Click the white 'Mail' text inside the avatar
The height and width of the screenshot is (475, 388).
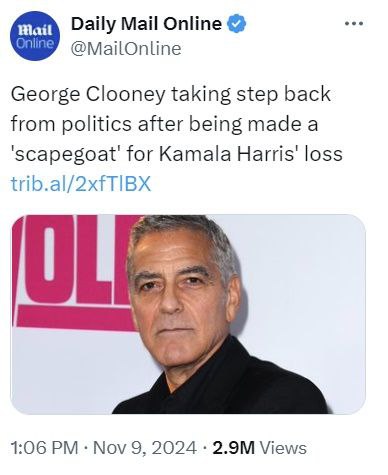coord(35,30)
